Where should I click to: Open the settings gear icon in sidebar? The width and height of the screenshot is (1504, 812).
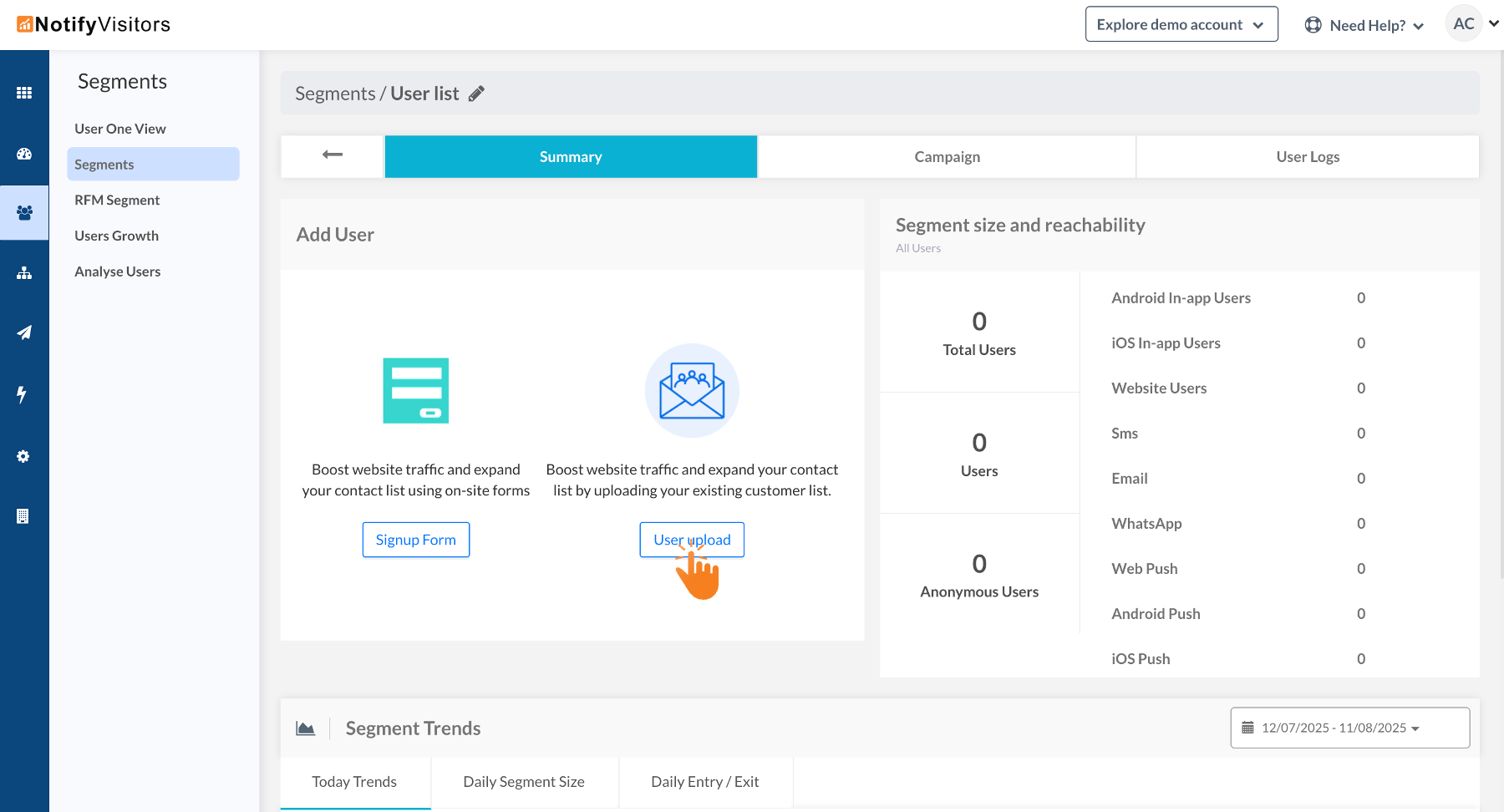click(23, 456)
